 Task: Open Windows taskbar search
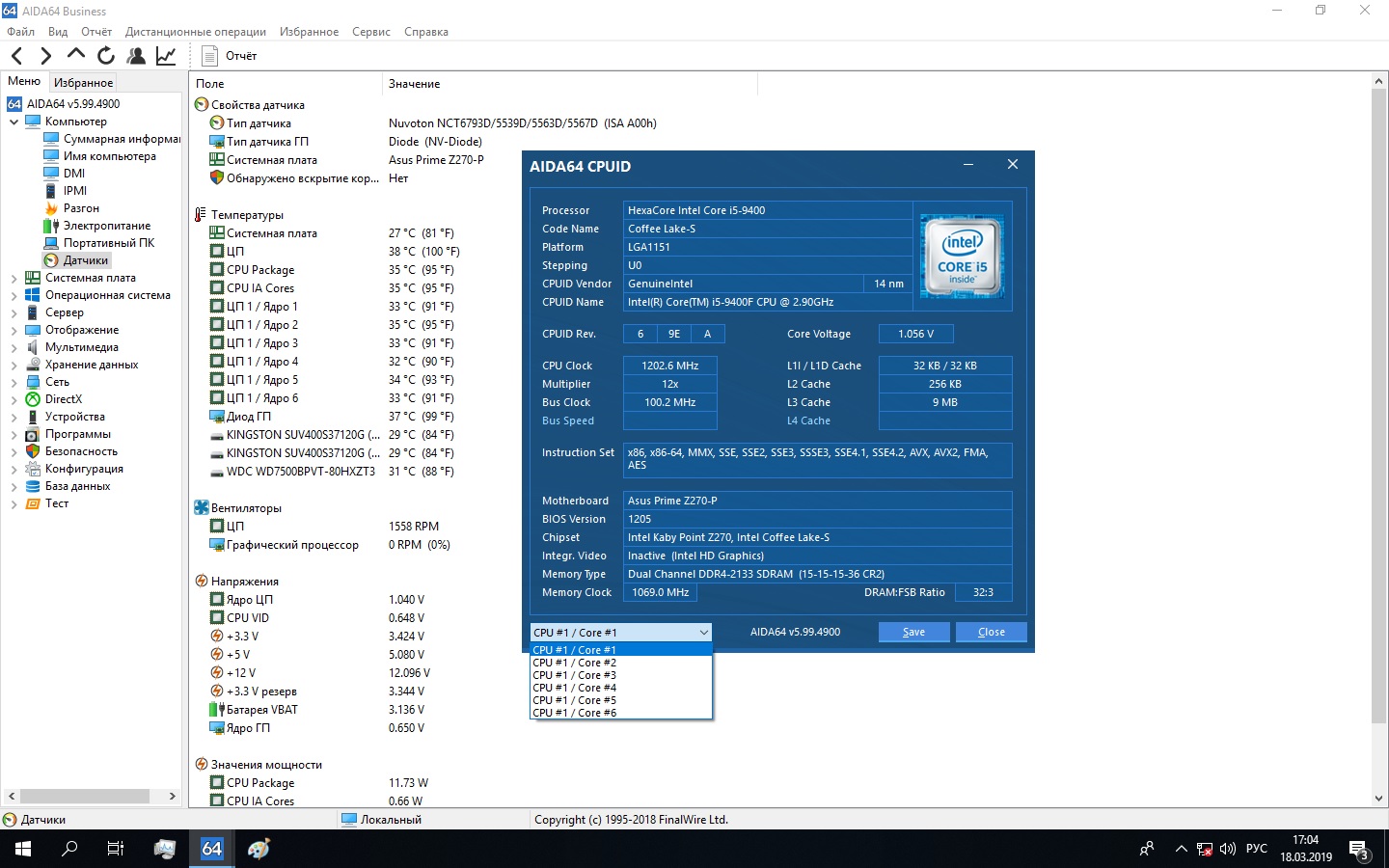tap(69, 849)
